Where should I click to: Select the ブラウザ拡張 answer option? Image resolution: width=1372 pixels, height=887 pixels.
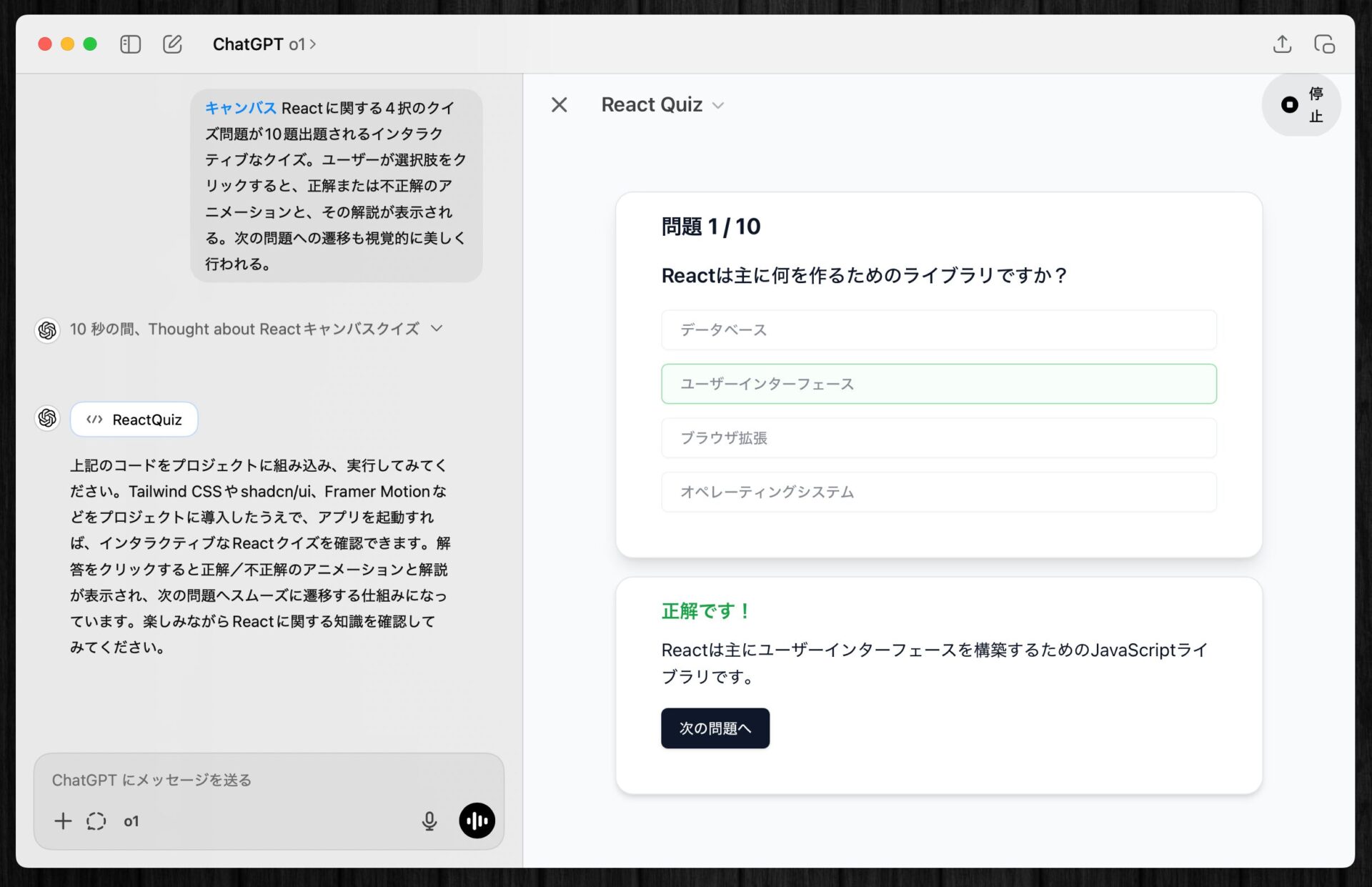(938, 438)
